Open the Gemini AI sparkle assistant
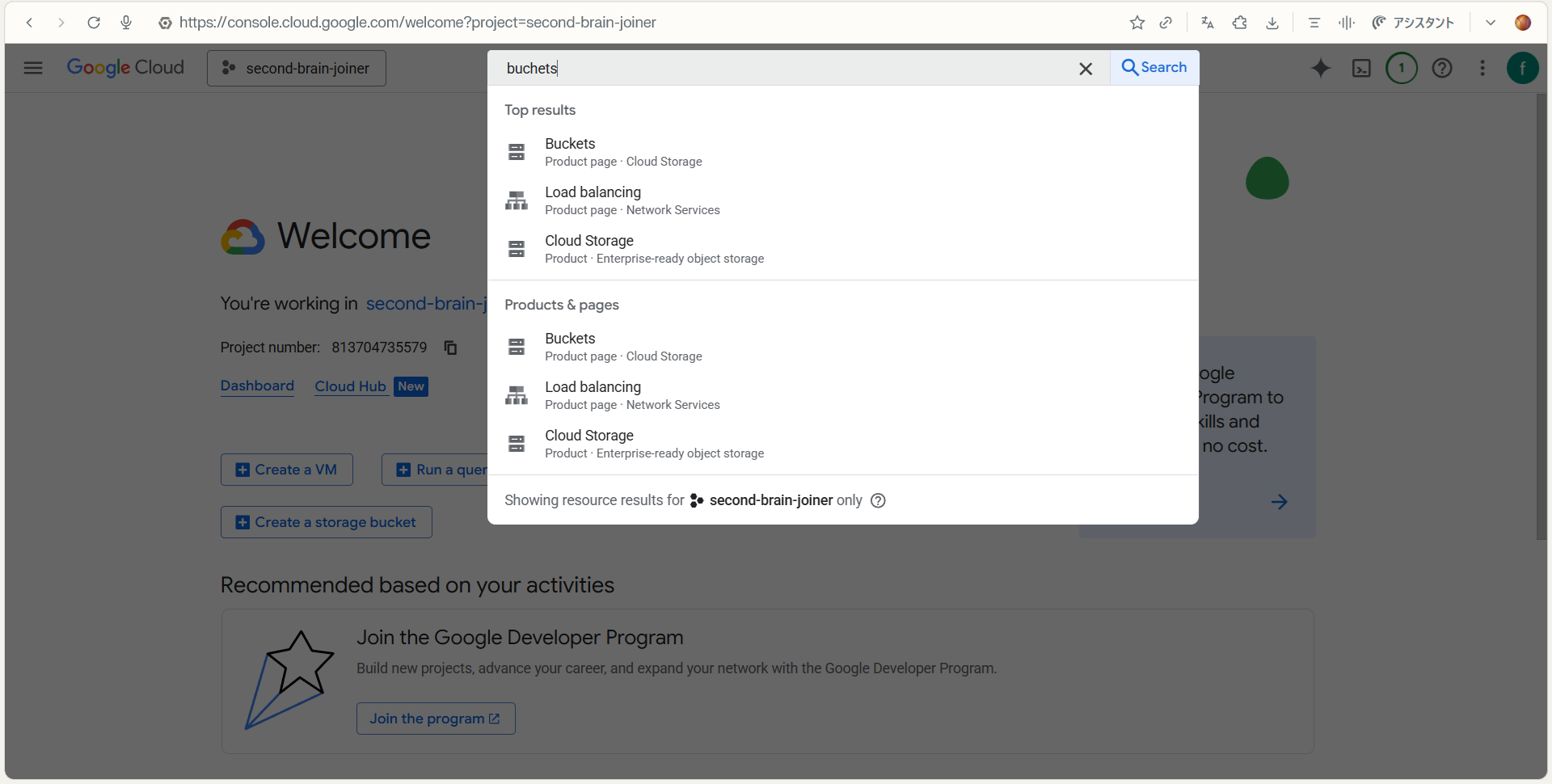The image size is (1552, 784). (x=1320, y=69)
